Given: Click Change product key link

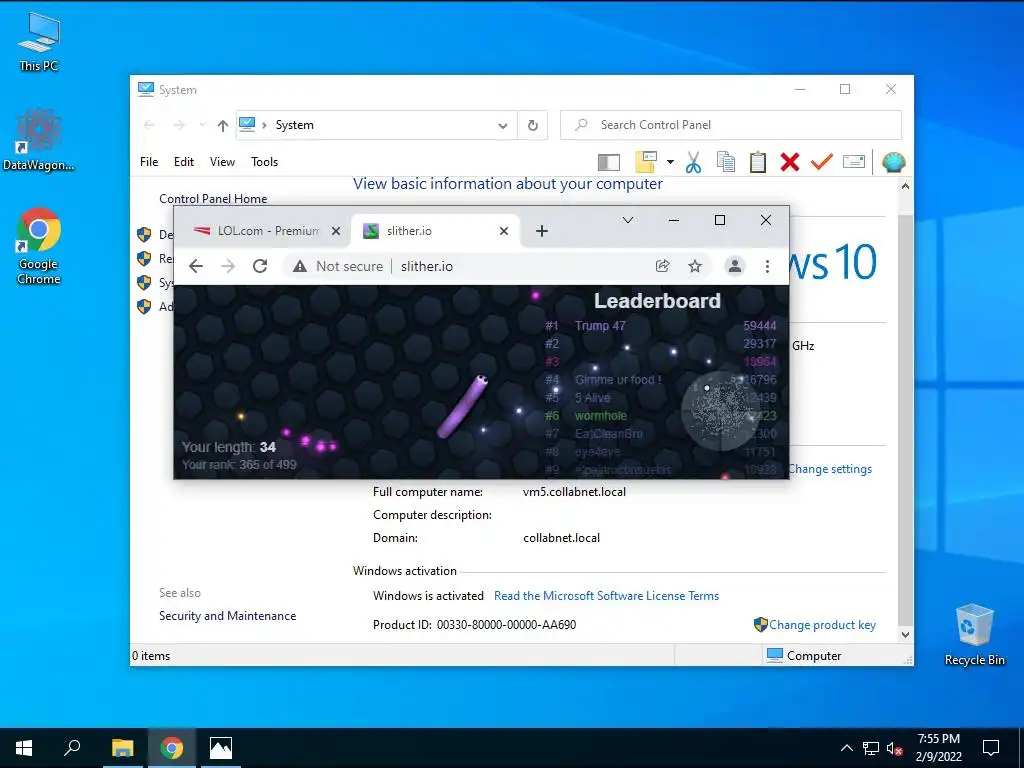Looking at the screenshot, I should [822, 625].
